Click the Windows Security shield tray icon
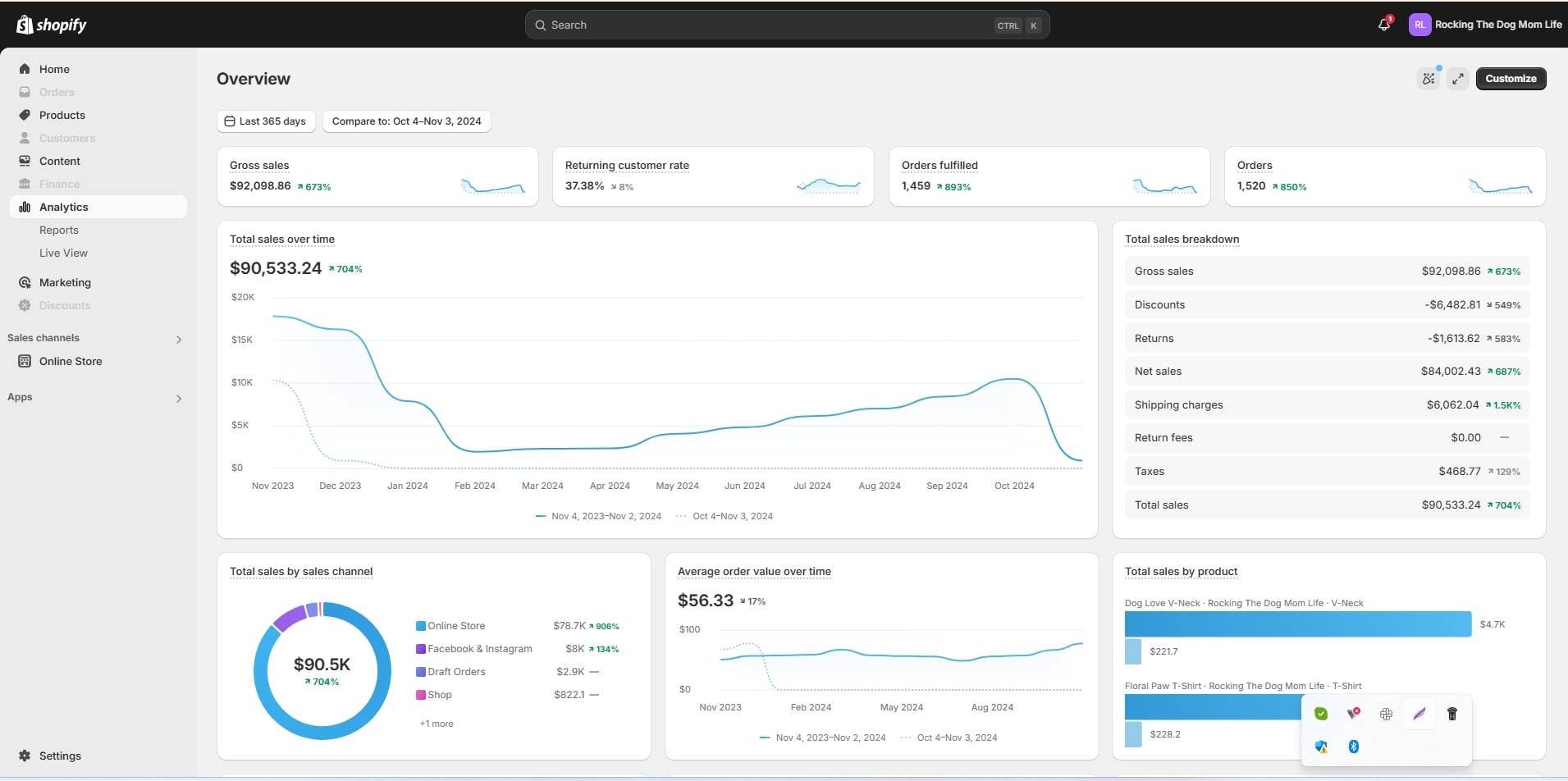This screenshot has height=781, width=1568. 1321,747
